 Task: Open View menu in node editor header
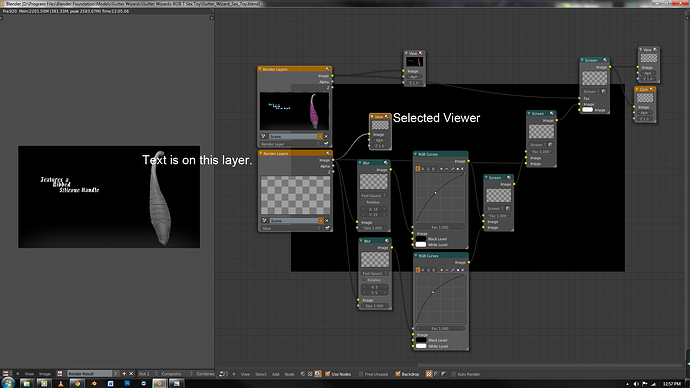(x=245, y=374)
